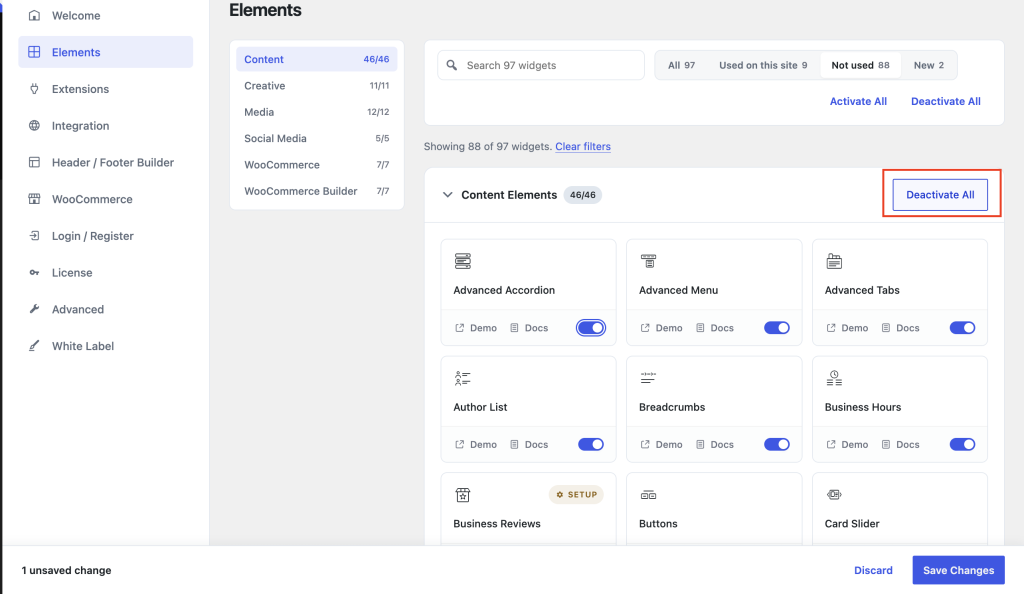Click the Elements grid icon in sidebar
The width and height of the screenshot is (1024, 594).
click(x=35, y=52)
